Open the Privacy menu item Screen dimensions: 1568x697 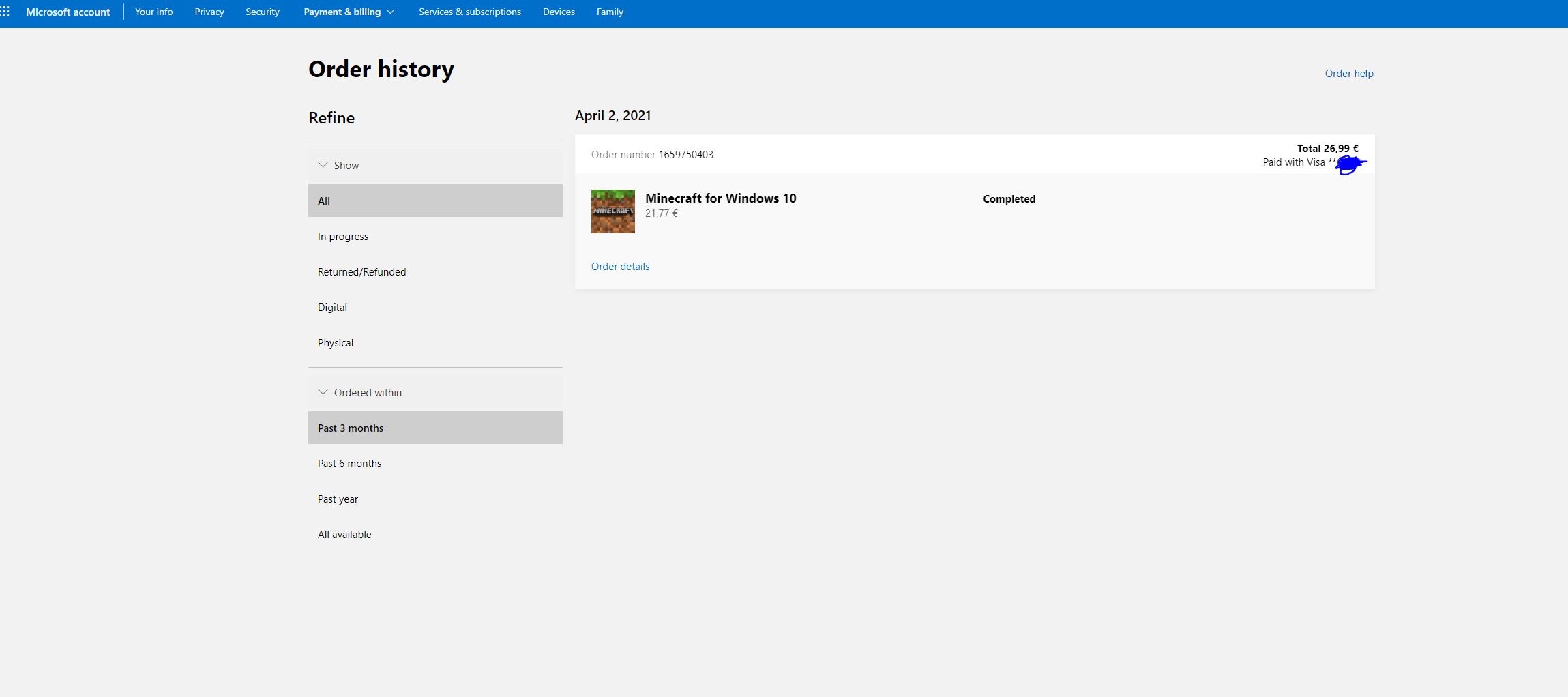coord(209,12)
